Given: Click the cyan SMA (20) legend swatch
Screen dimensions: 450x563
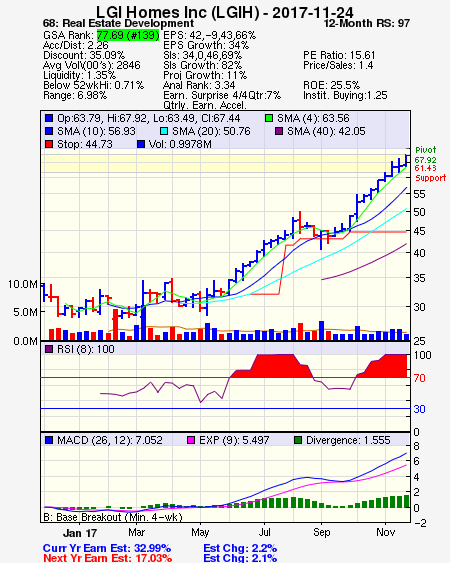Looking at the screenshot, I should [164, 131].
